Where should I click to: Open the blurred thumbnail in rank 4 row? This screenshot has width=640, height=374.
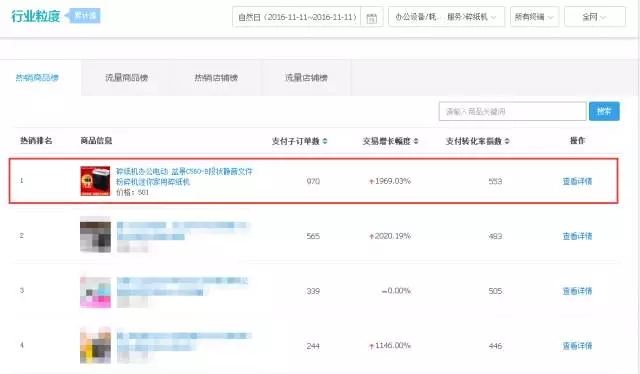95,346
